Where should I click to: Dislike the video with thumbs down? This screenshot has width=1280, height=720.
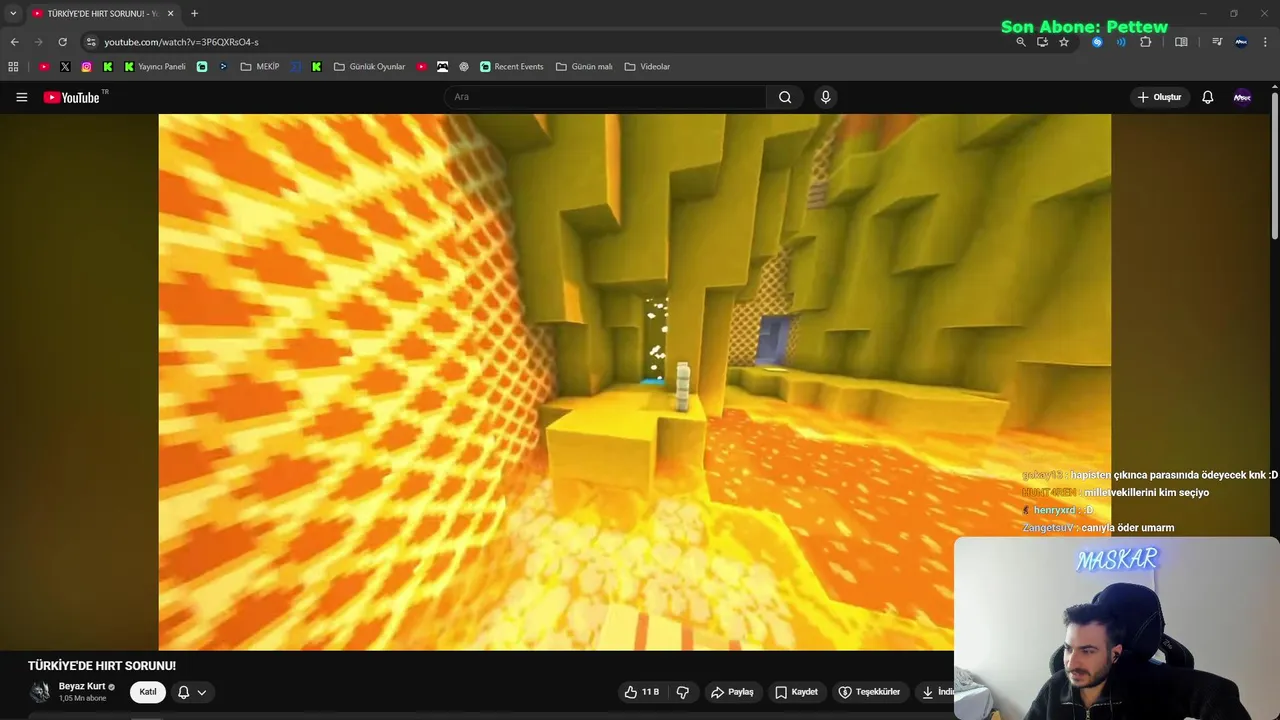(682, 692)
